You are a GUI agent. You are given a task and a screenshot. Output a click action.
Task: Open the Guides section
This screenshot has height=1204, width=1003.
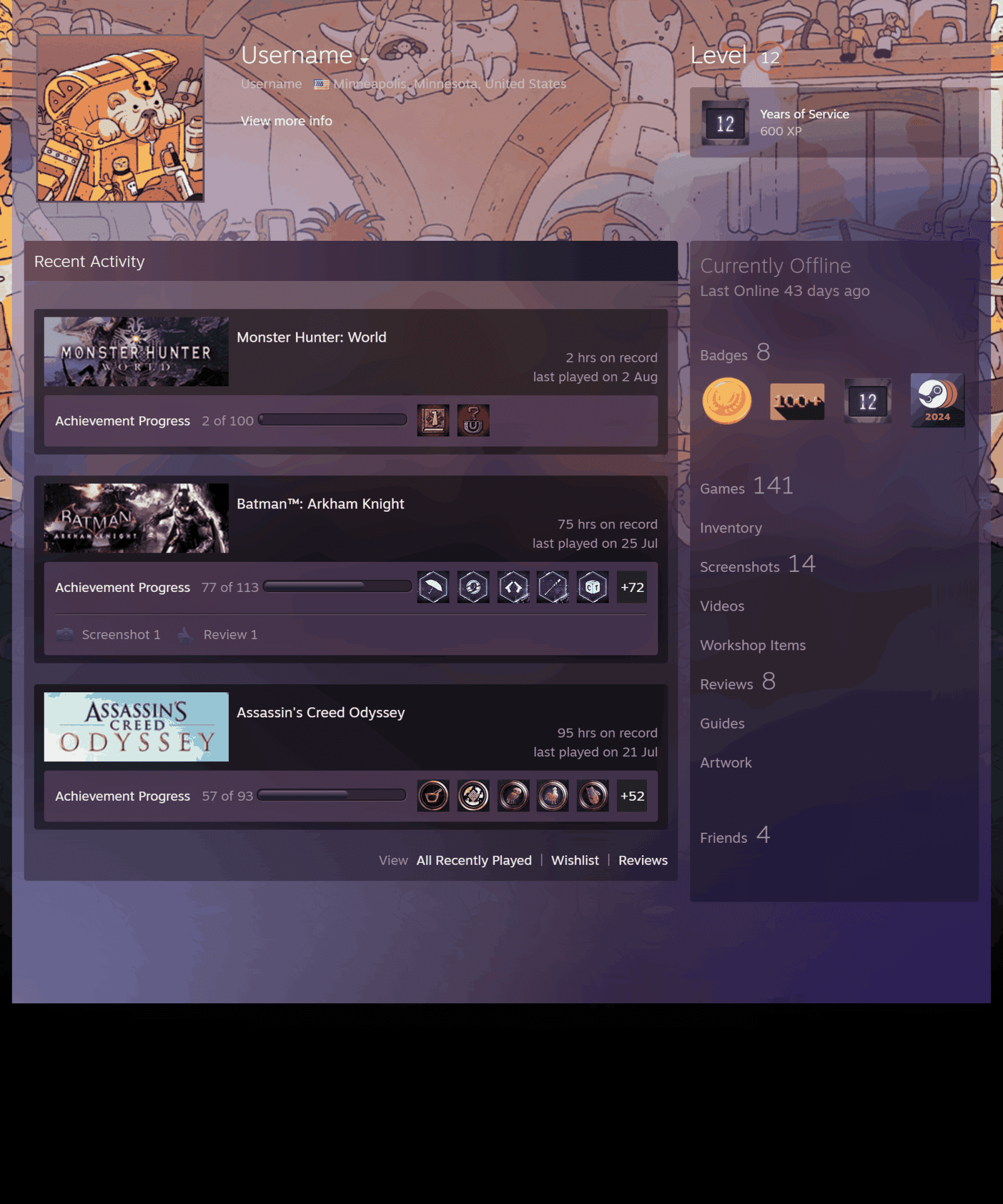[x=722, y=724]
